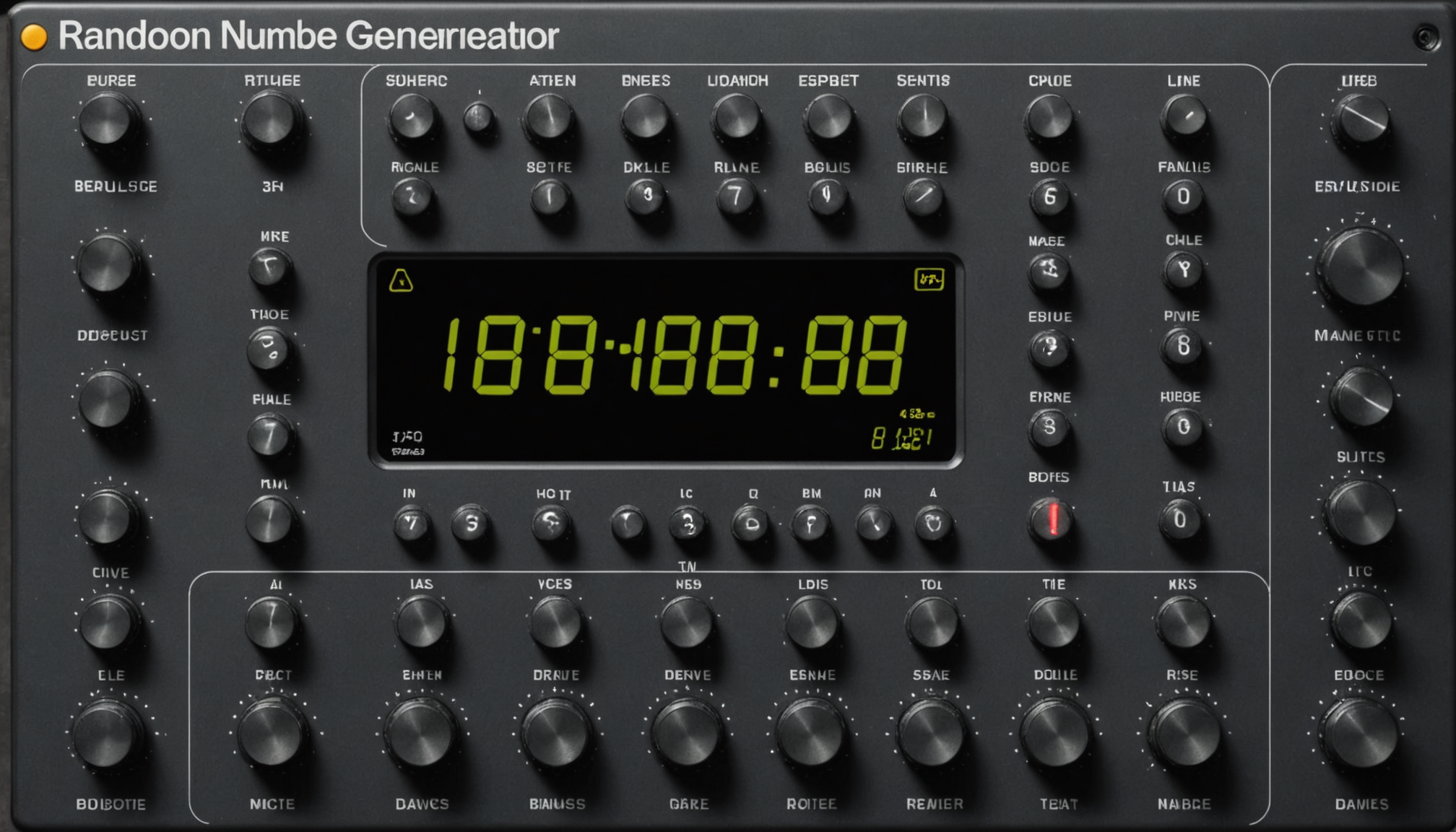Click the yellow warning triangle icon in display
1456x832 pixels.
[x=401, y=280]
